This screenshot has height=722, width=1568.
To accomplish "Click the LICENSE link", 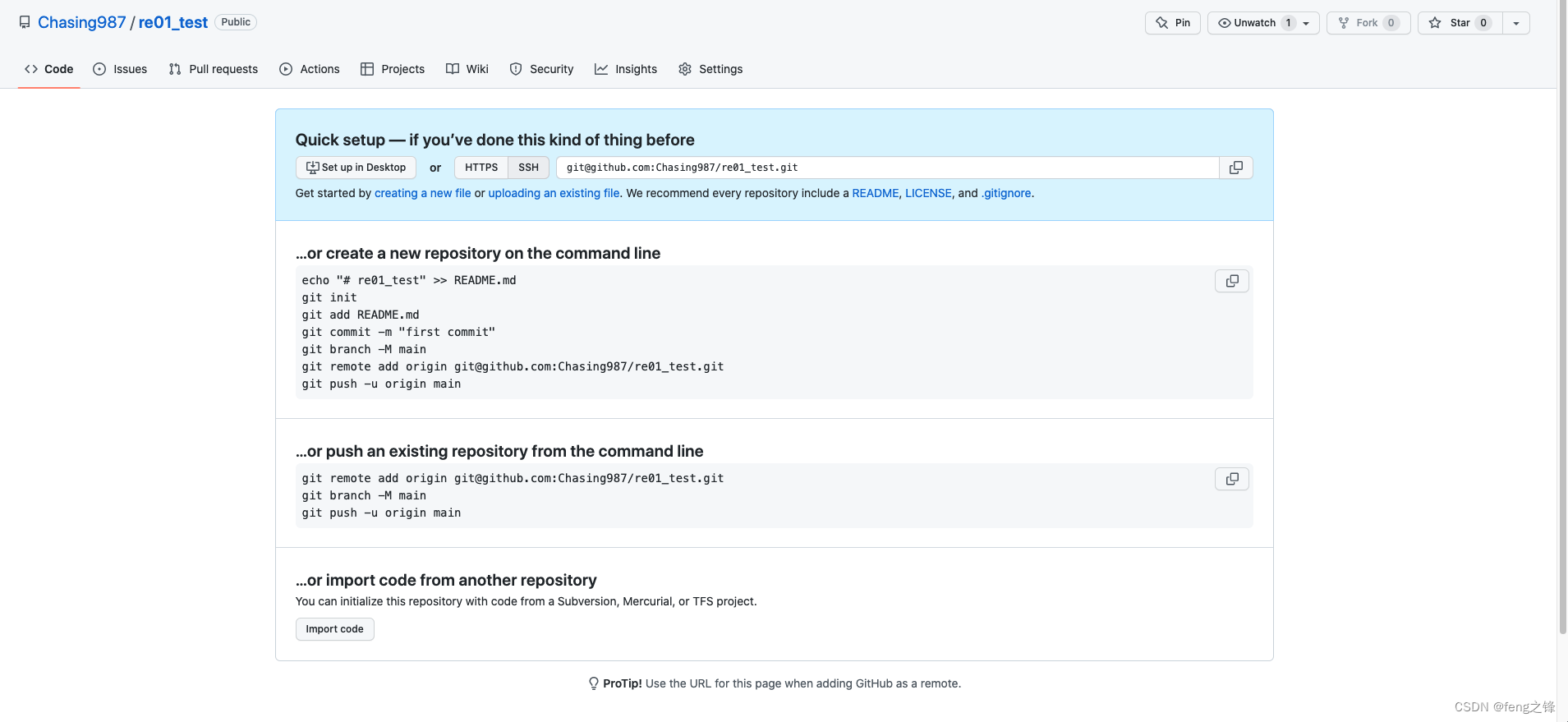I will [928, 193].
